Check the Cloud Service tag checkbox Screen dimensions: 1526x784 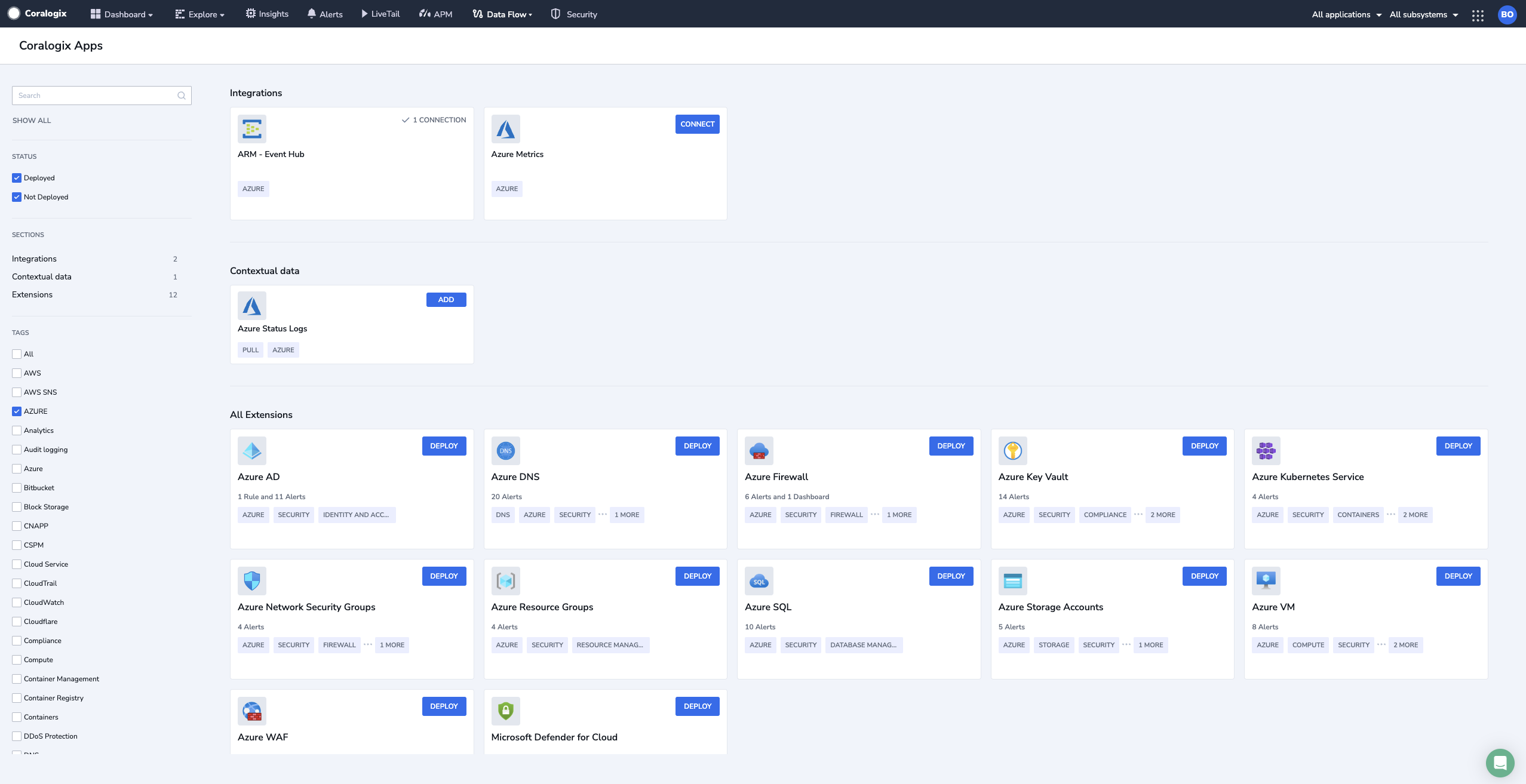pos(17,564)
